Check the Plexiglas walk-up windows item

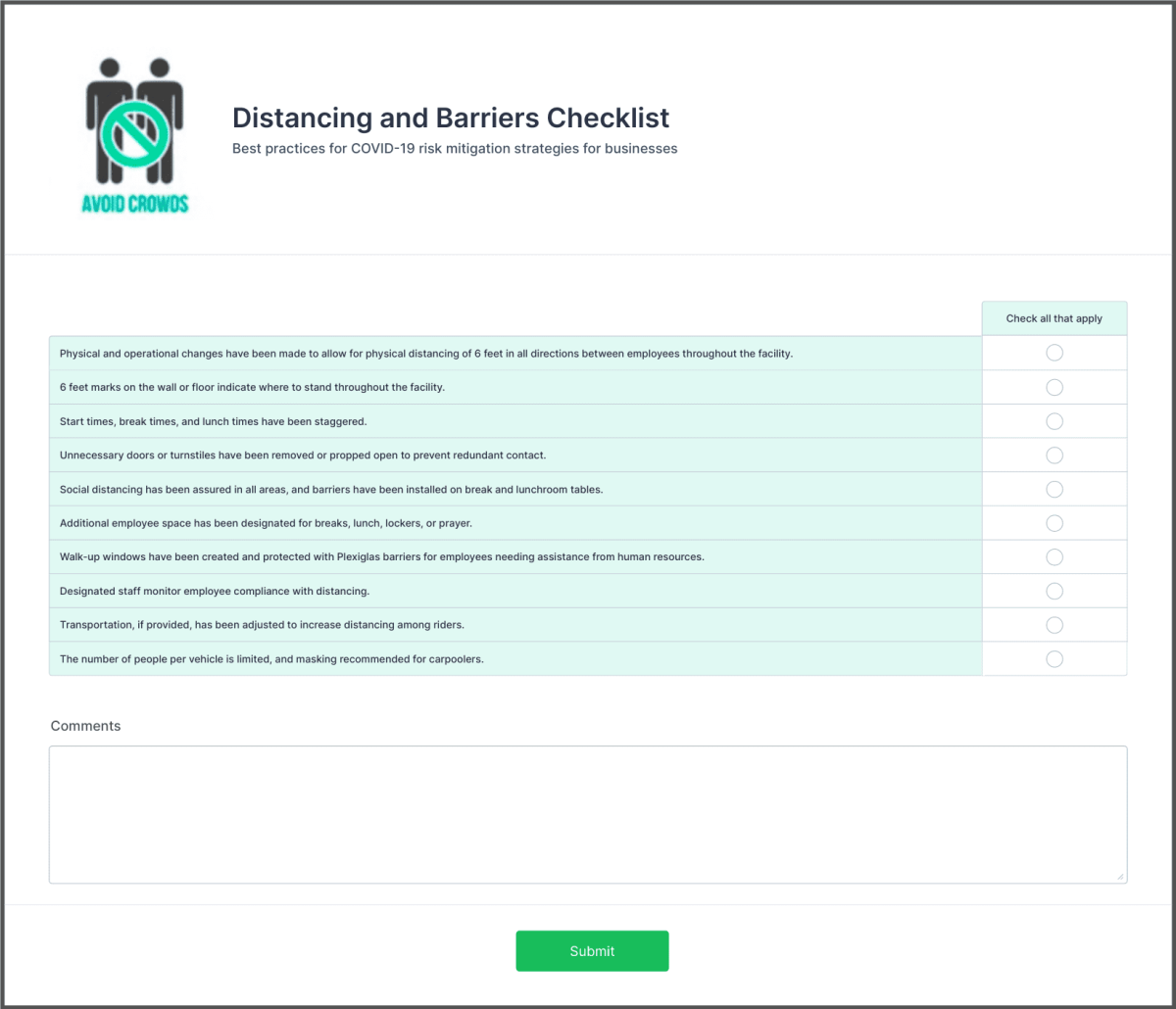click(x=1053, y=556)
